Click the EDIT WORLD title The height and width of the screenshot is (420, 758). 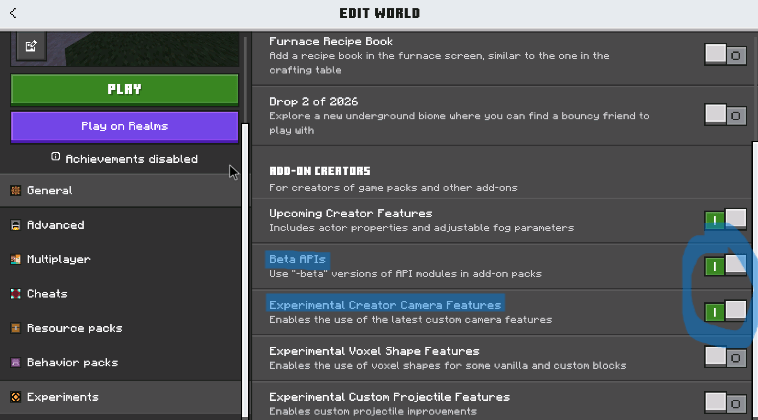point(379,14)
